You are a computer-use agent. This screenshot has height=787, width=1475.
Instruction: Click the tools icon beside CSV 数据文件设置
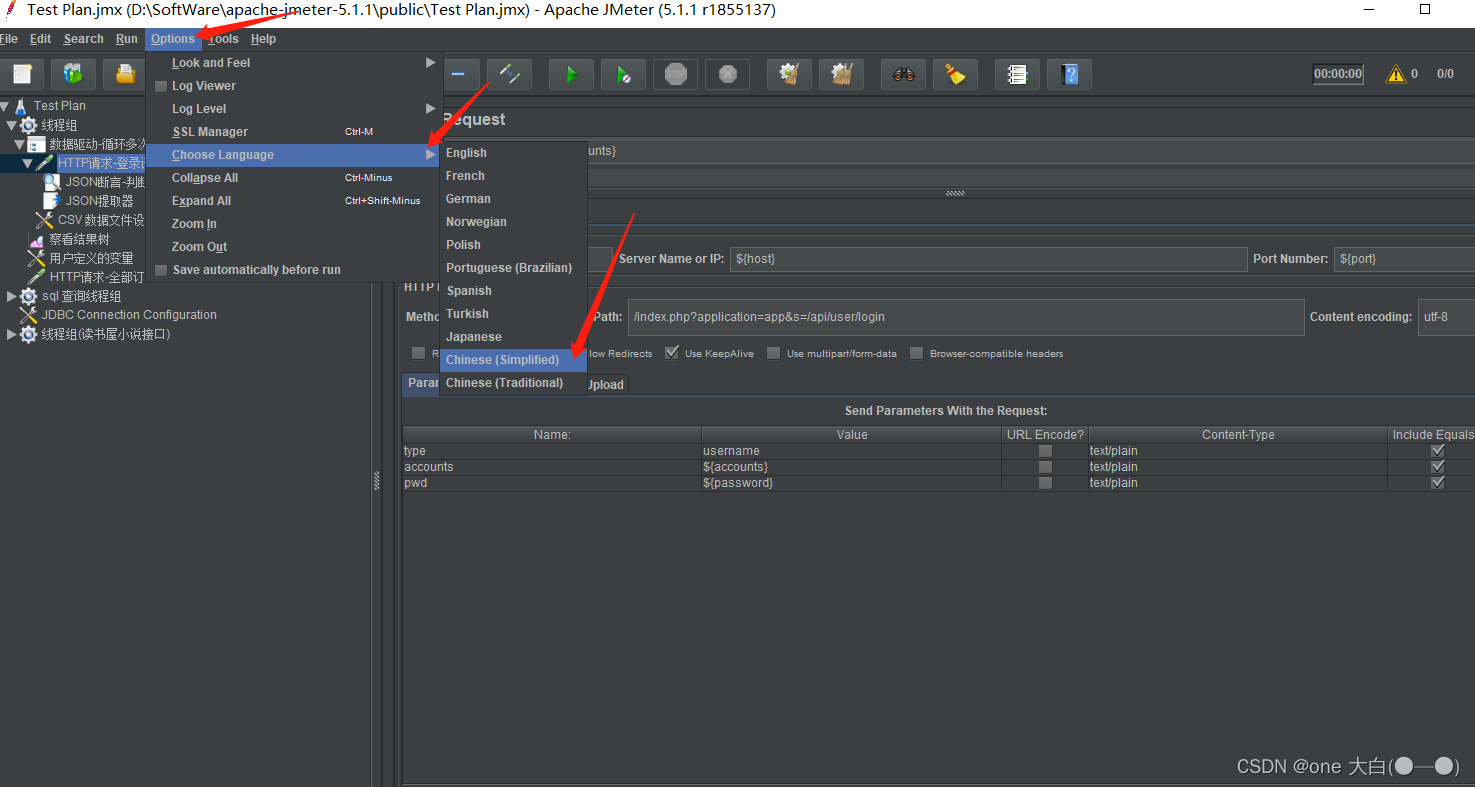44,220
